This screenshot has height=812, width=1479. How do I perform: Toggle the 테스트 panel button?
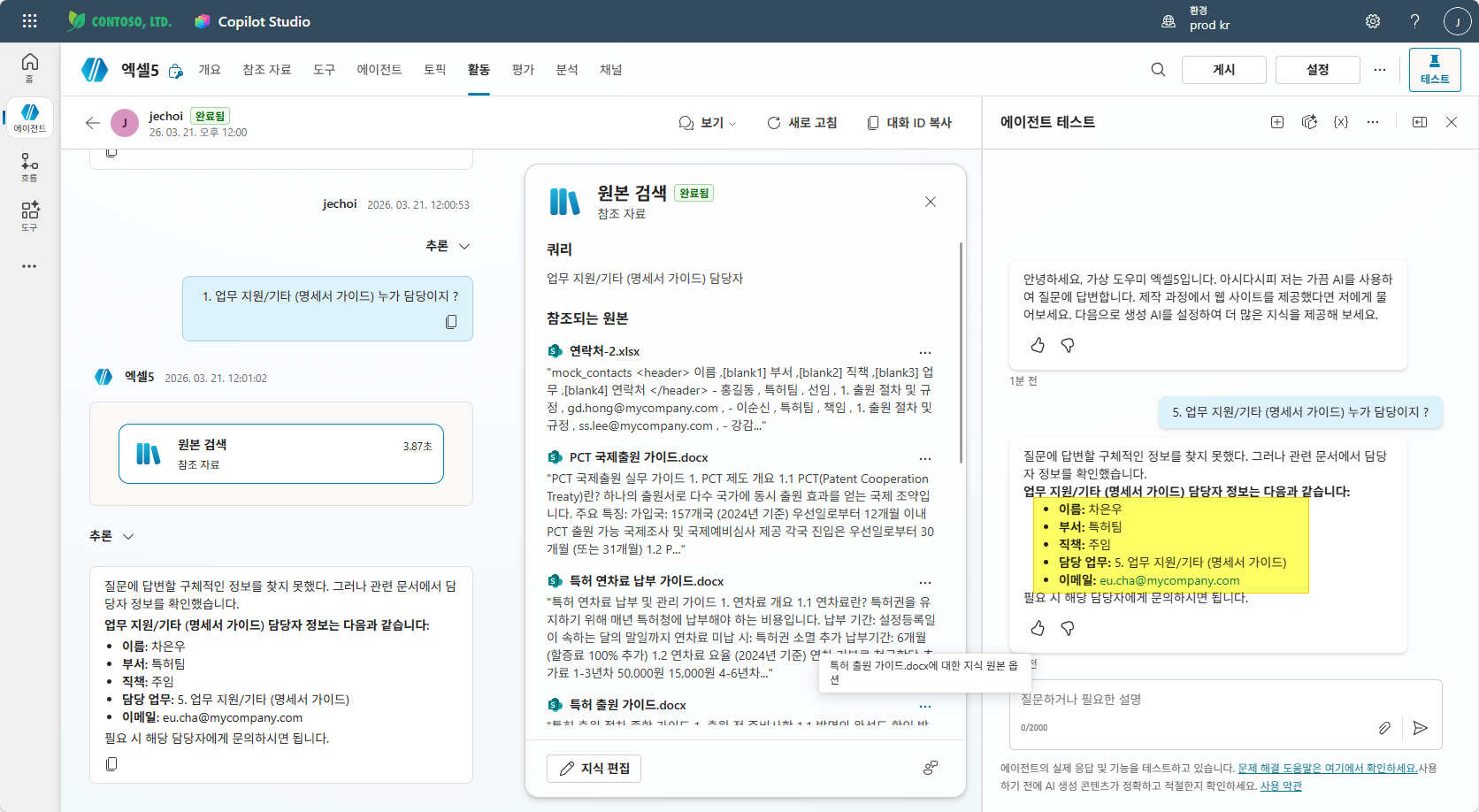point(1434,68)
